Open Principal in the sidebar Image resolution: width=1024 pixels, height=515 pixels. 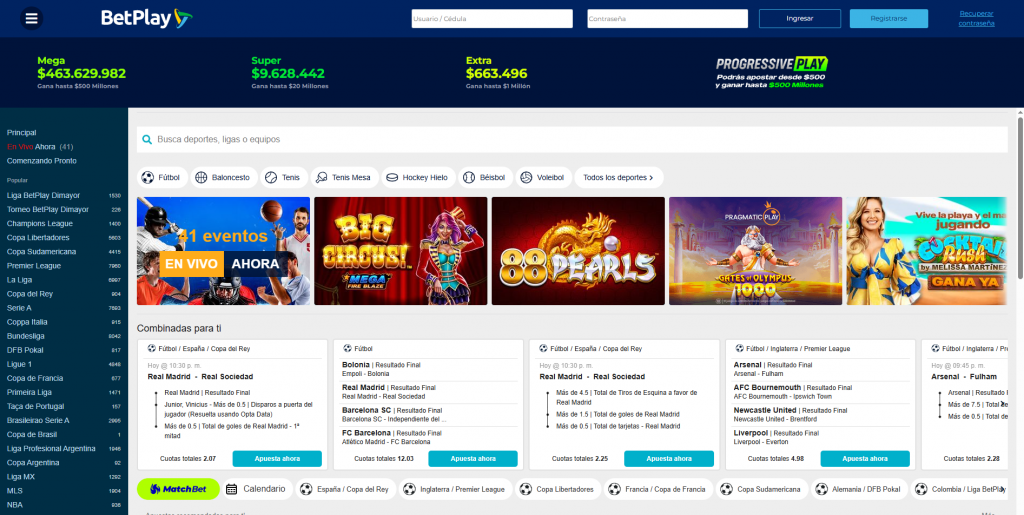click(22, 133)
